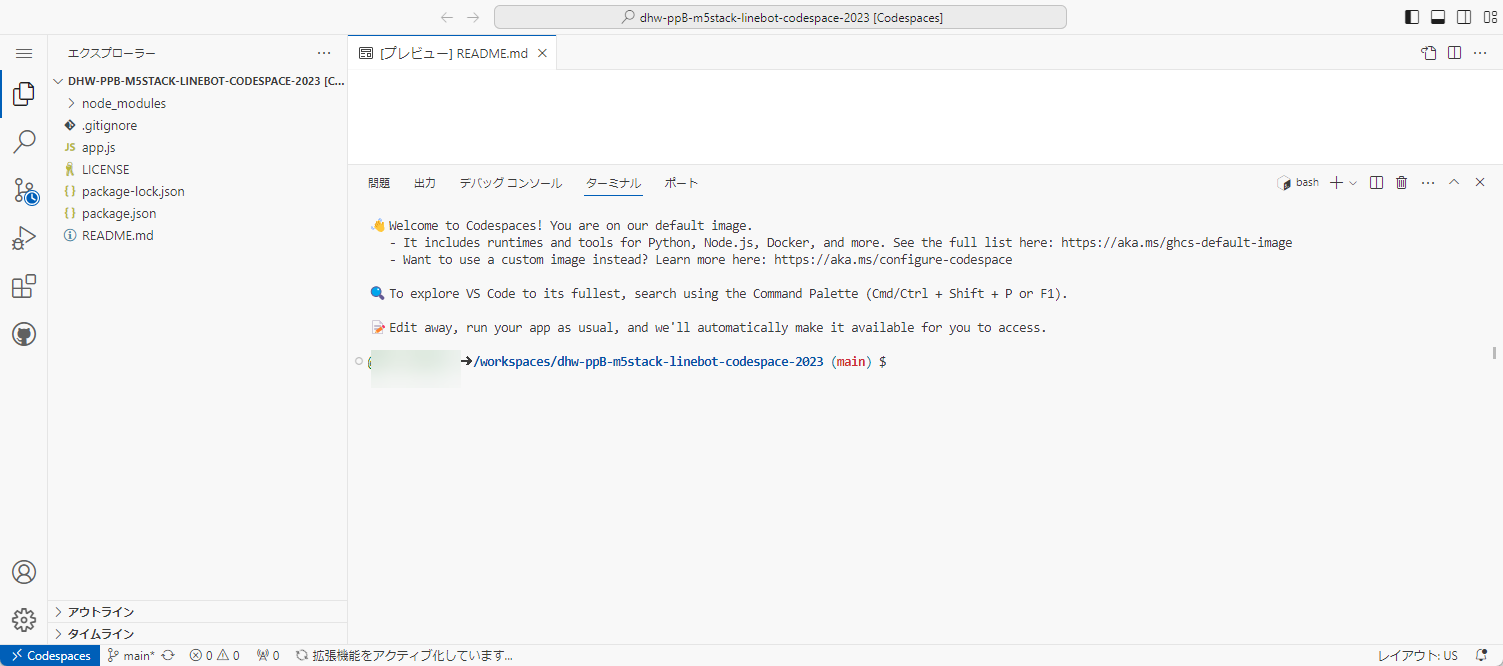This screenshot has height=666, width=1503.
Task: Open the LICENSE file
Action: [198, 169]
